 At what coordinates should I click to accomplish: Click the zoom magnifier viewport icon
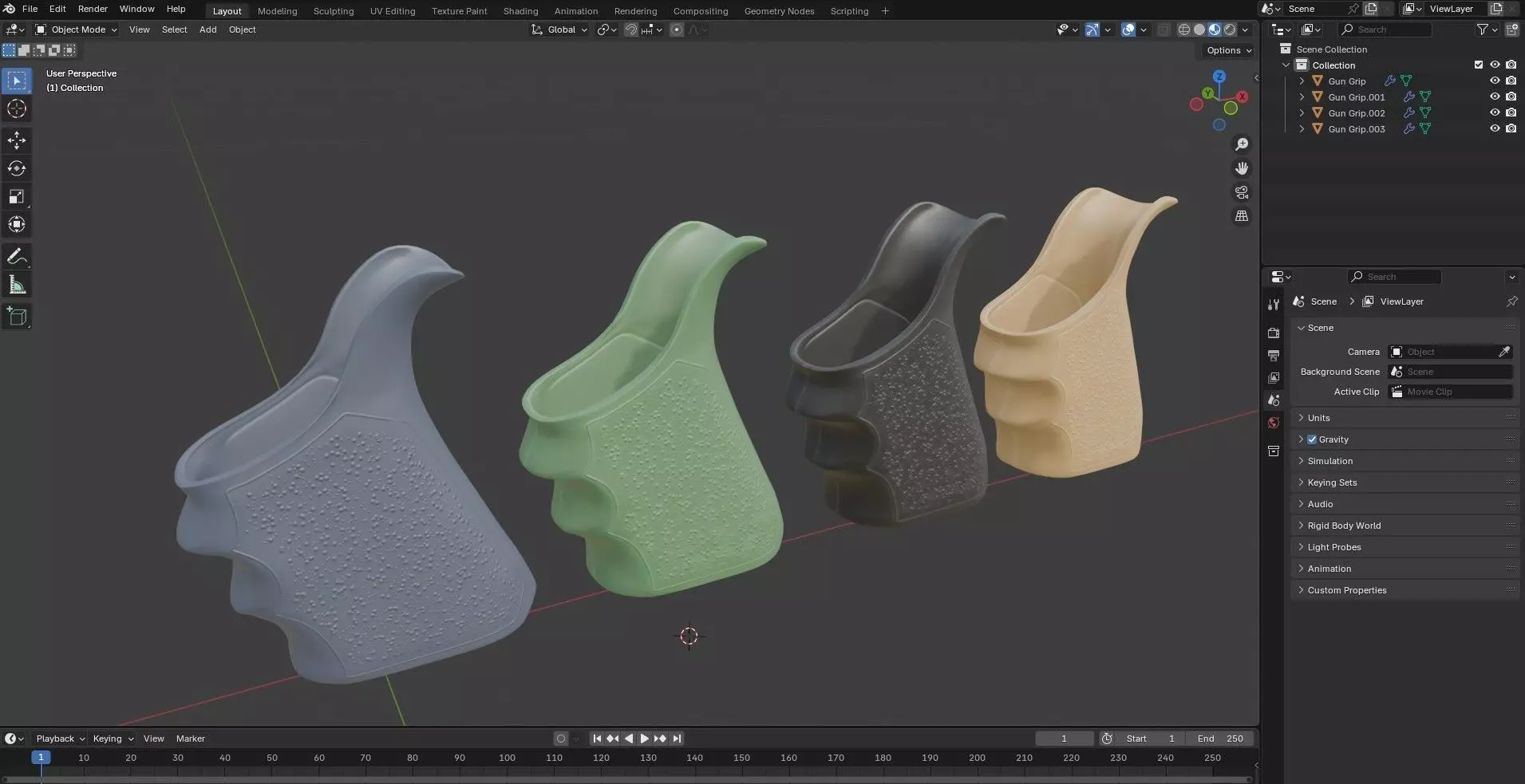[1242, 144]
